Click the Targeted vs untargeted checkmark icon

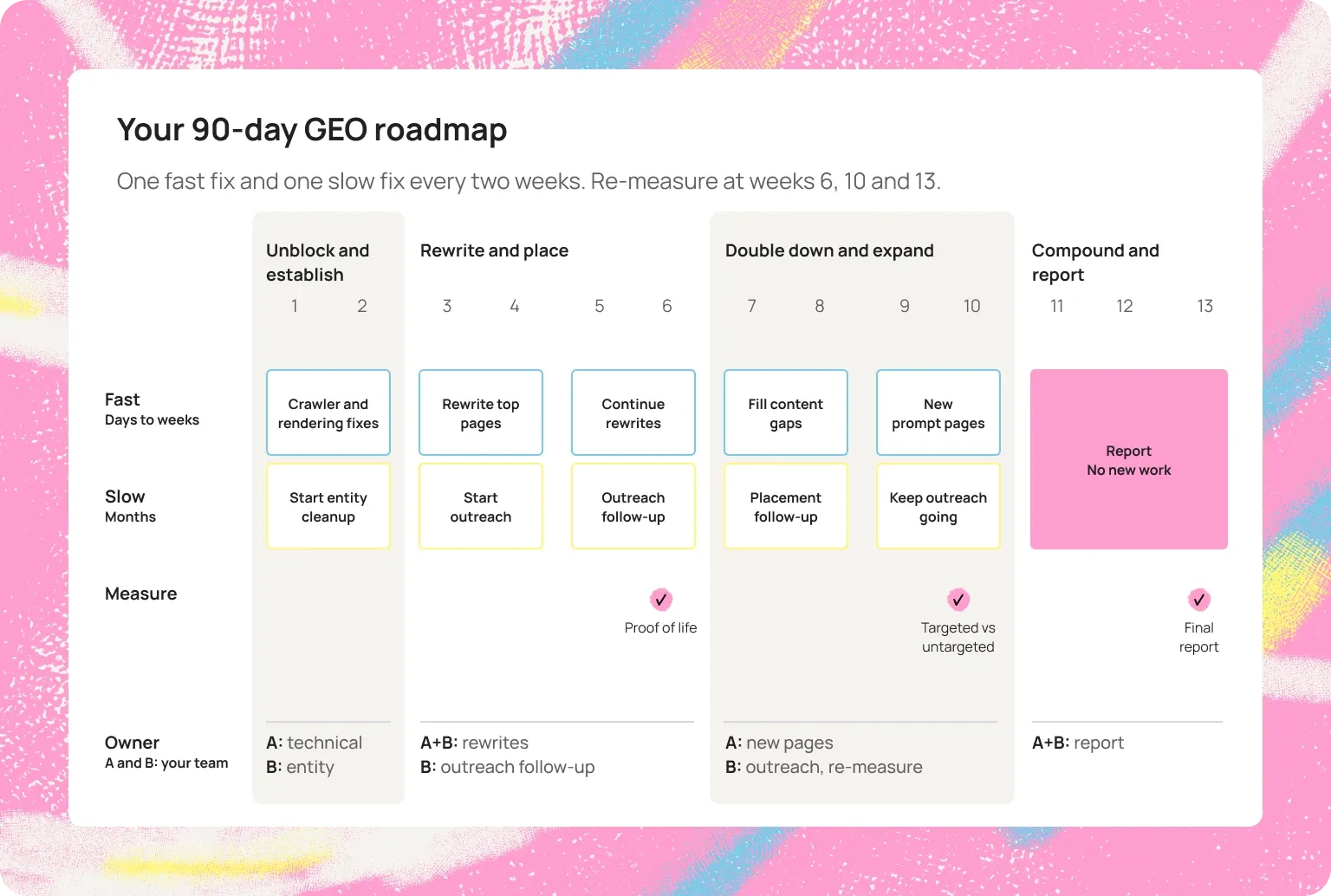coord(958,599)
